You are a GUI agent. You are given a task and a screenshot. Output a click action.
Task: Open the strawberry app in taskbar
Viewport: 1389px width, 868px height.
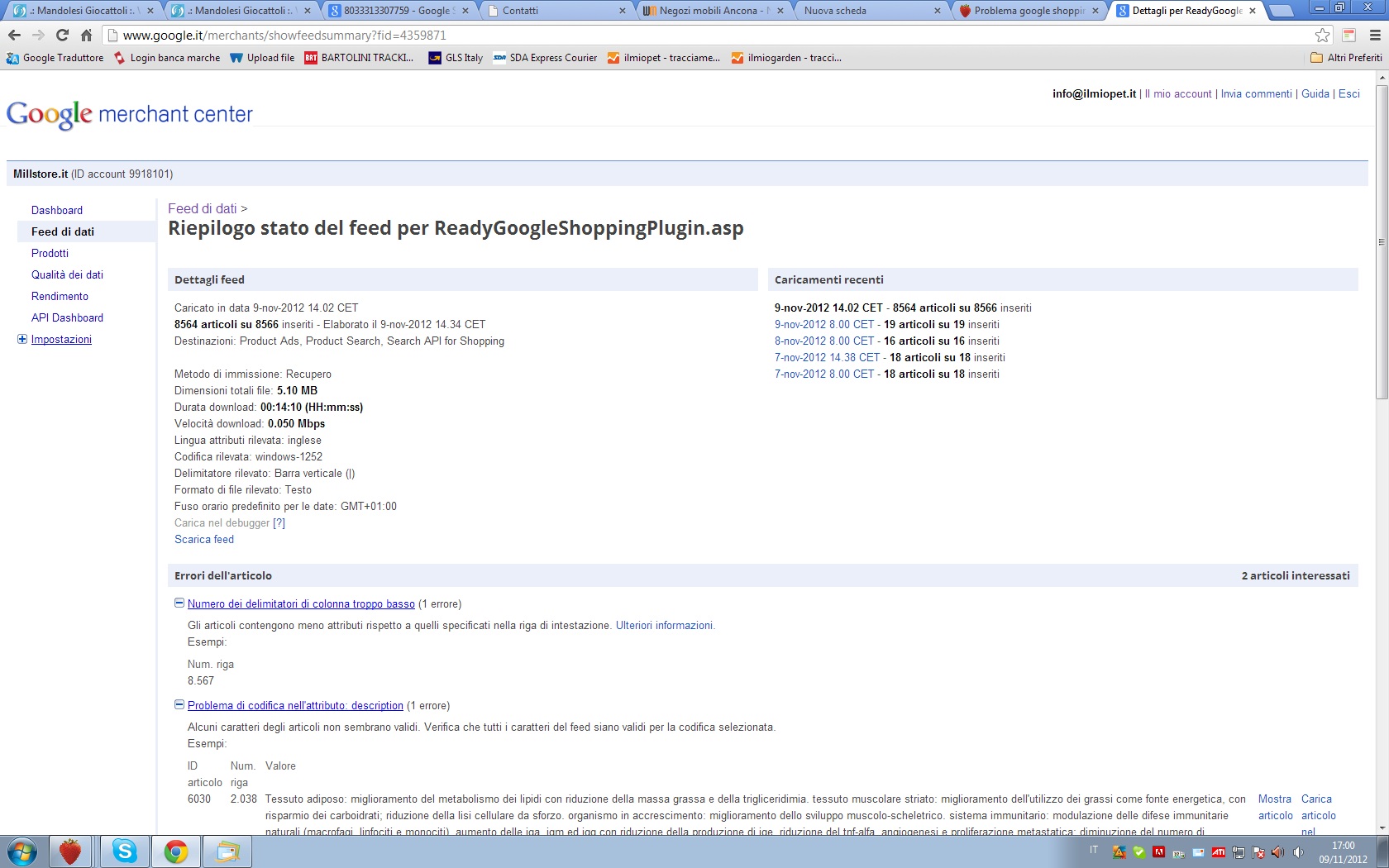click(x=70, y=851)
